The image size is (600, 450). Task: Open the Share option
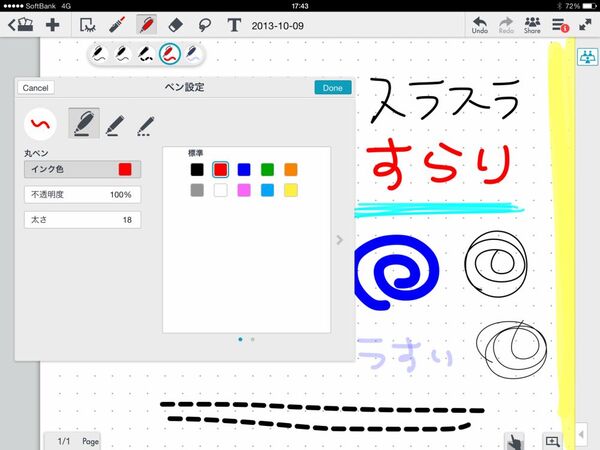coord(532,25)
